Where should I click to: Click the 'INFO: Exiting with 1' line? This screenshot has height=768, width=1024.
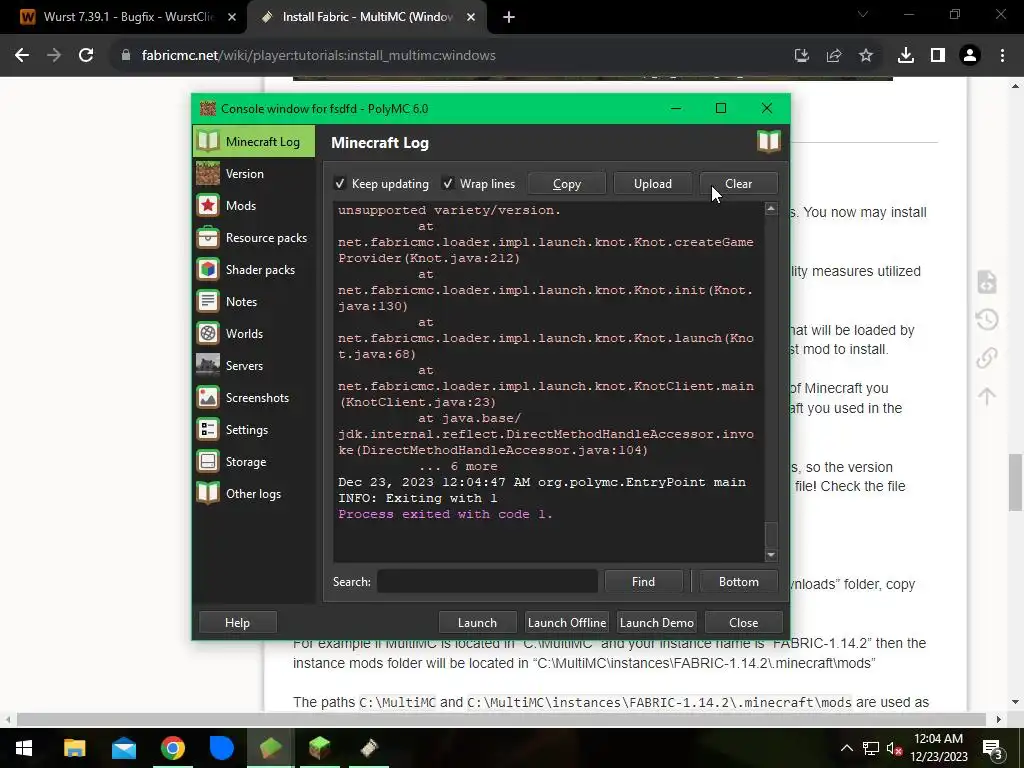coord(417,498)
